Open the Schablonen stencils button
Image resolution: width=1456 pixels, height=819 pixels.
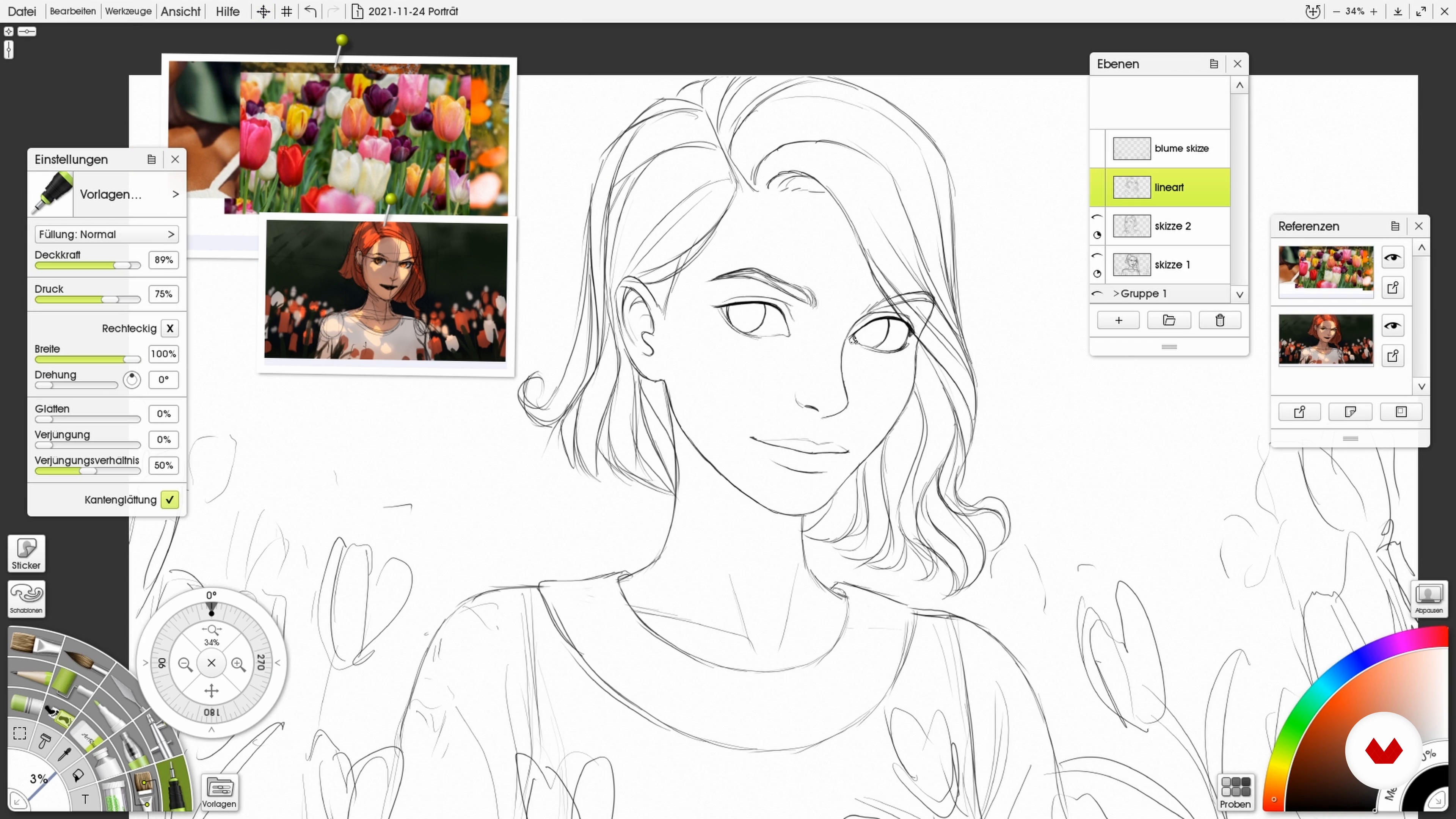[26, 599]
